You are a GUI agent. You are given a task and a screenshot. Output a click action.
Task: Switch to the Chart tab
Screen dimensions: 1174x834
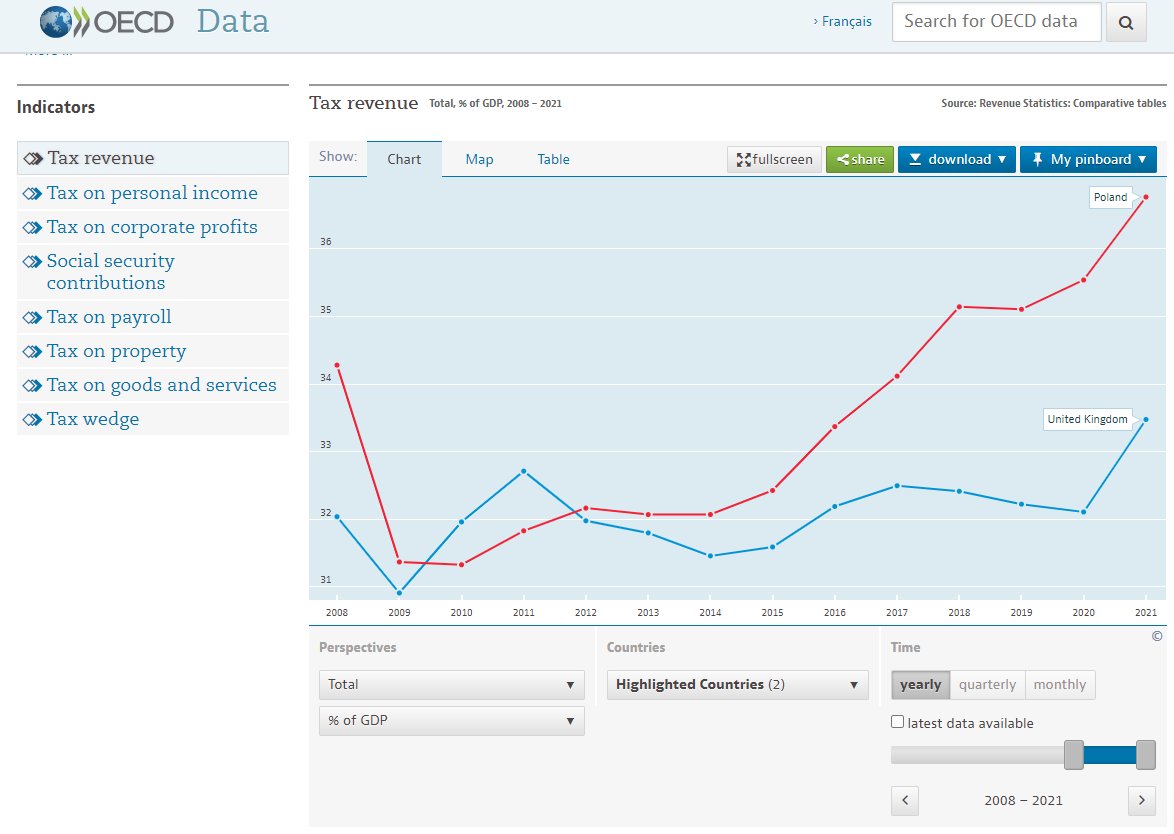[x=404, y=159]
